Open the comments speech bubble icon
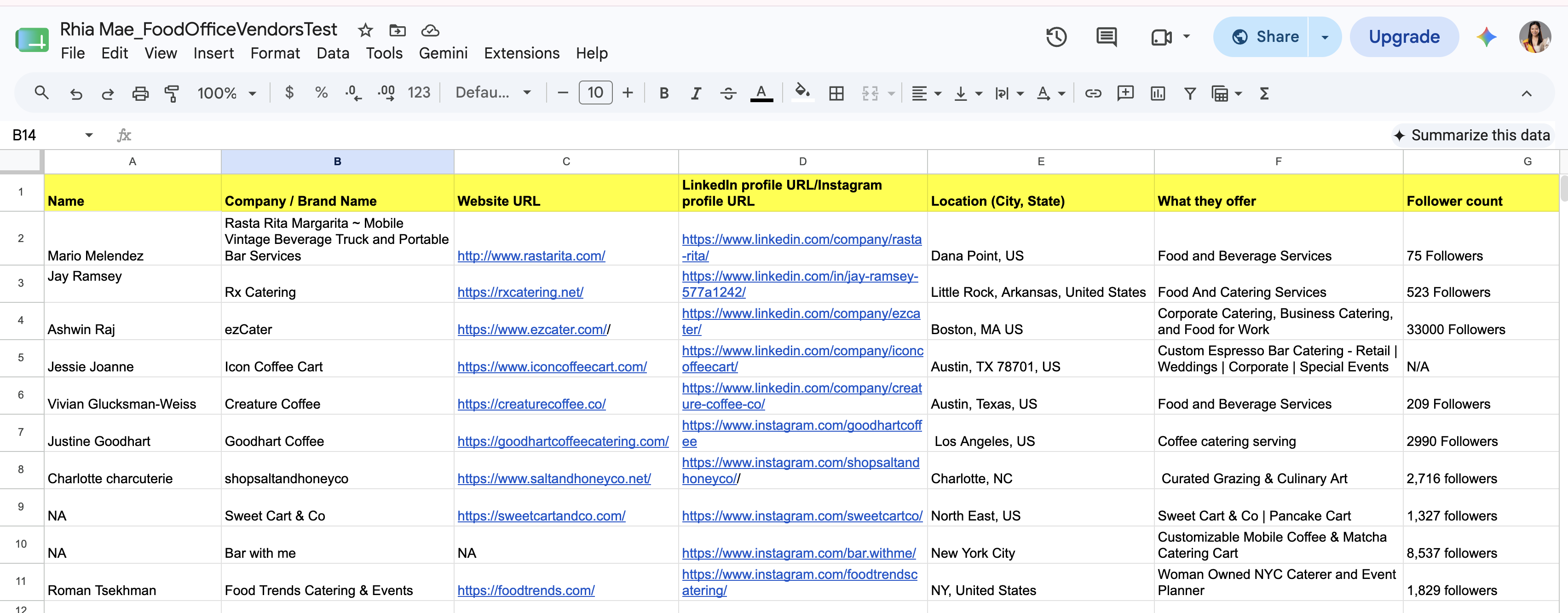Viewport: 1568px width, 613px height. tap(1106, 37)
